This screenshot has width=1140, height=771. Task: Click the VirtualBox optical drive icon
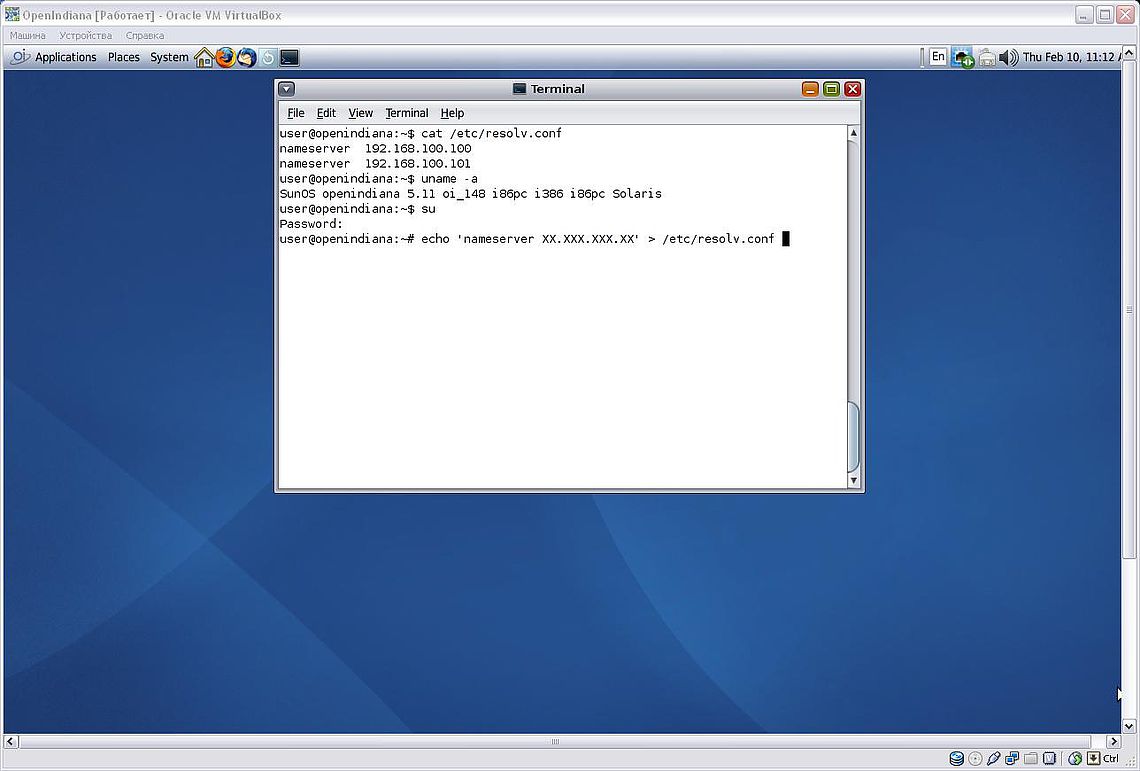point(976,759)
